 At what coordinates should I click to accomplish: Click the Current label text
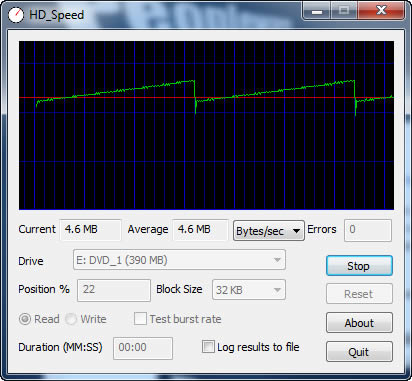pos(37,229)
